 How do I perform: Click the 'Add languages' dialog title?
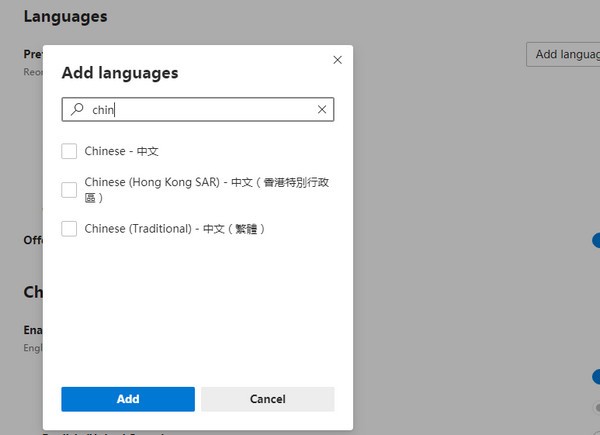[120, 73]
